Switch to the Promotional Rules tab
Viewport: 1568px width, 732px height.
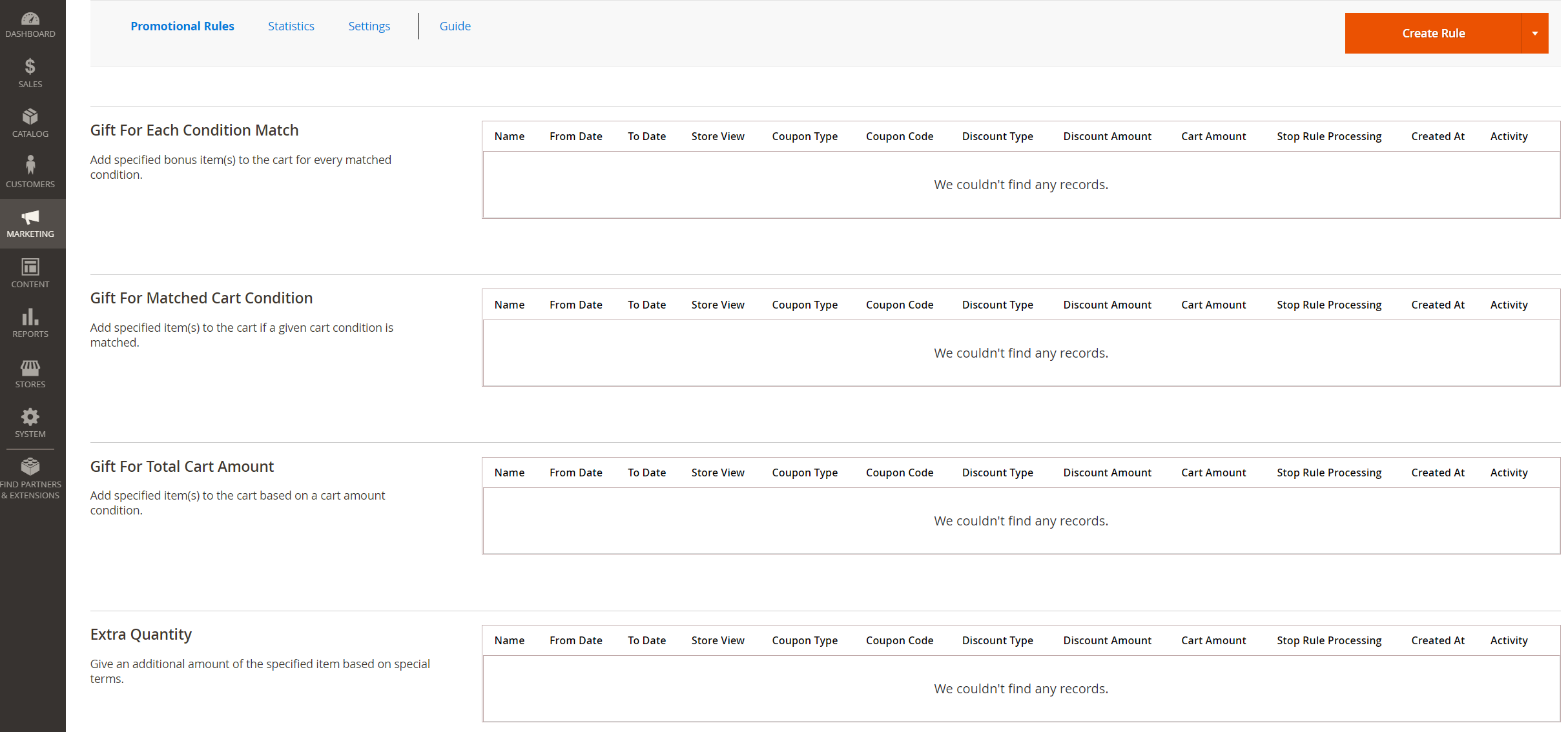tap(182, 26)
